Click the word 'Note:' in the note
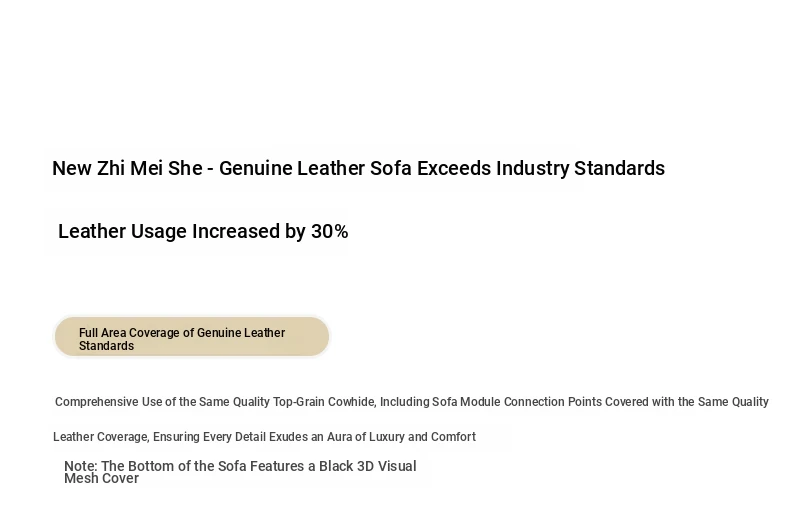 pos(81,466)
